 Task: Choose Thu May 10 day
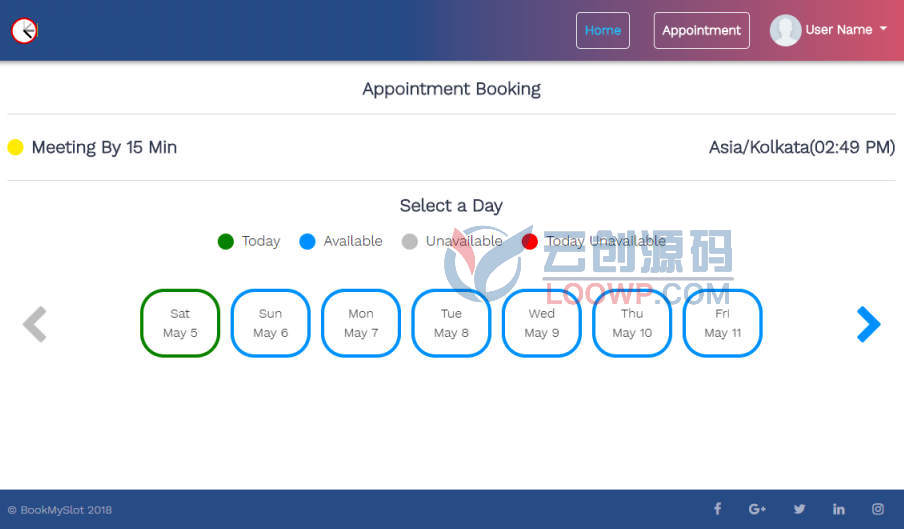632,323
